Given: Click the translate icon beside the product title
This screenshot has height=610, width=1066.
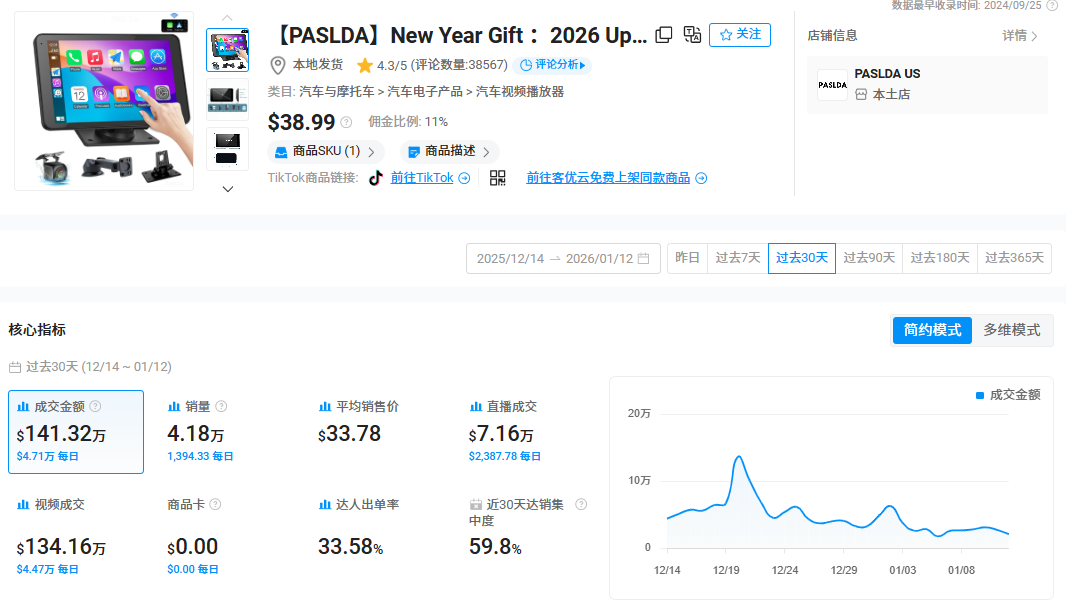Looking at the screenshot, I should click(x=691, y=35).
